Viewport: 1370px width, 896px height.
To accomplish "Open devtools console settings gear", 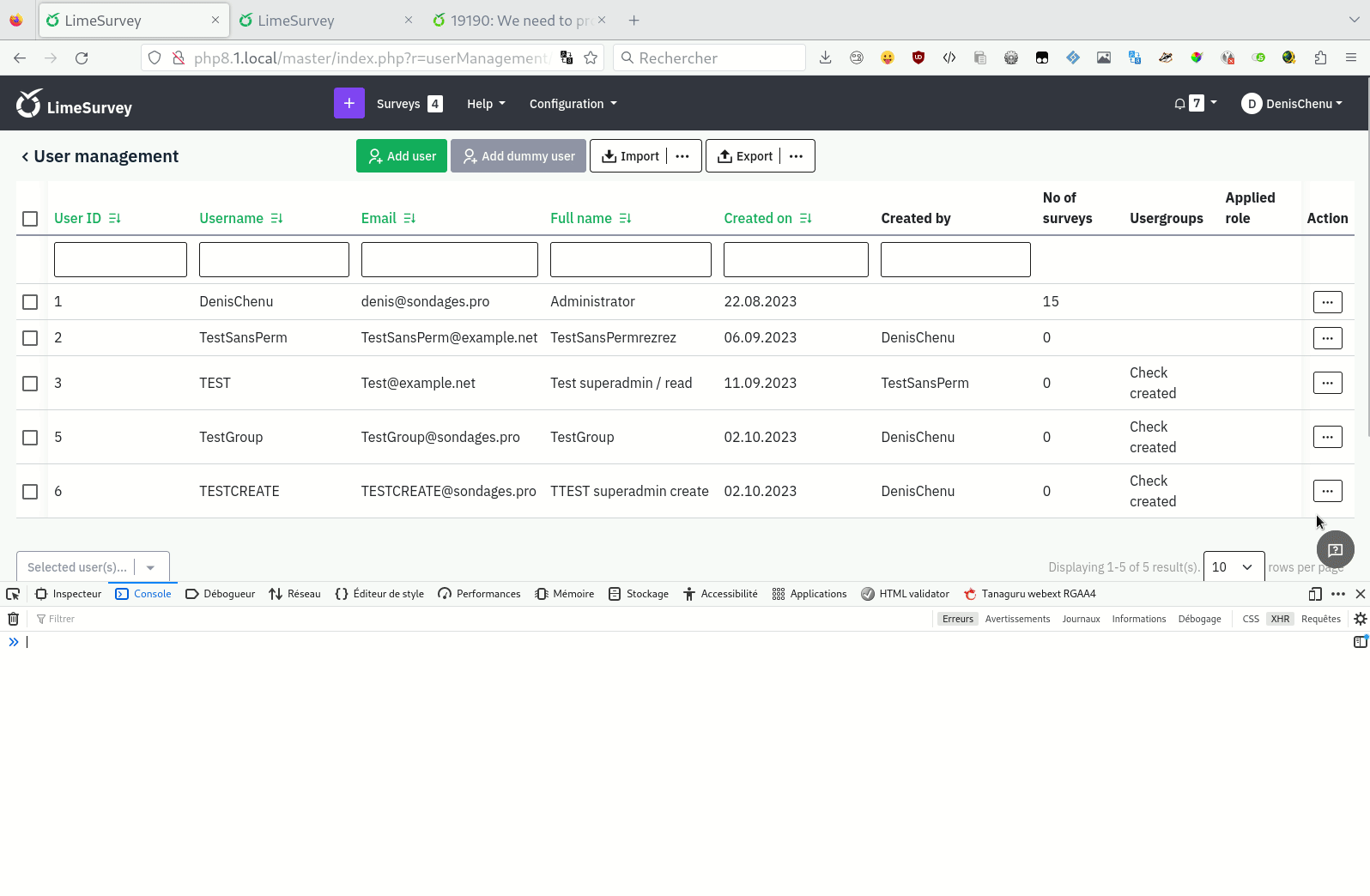I will 1360,619.
